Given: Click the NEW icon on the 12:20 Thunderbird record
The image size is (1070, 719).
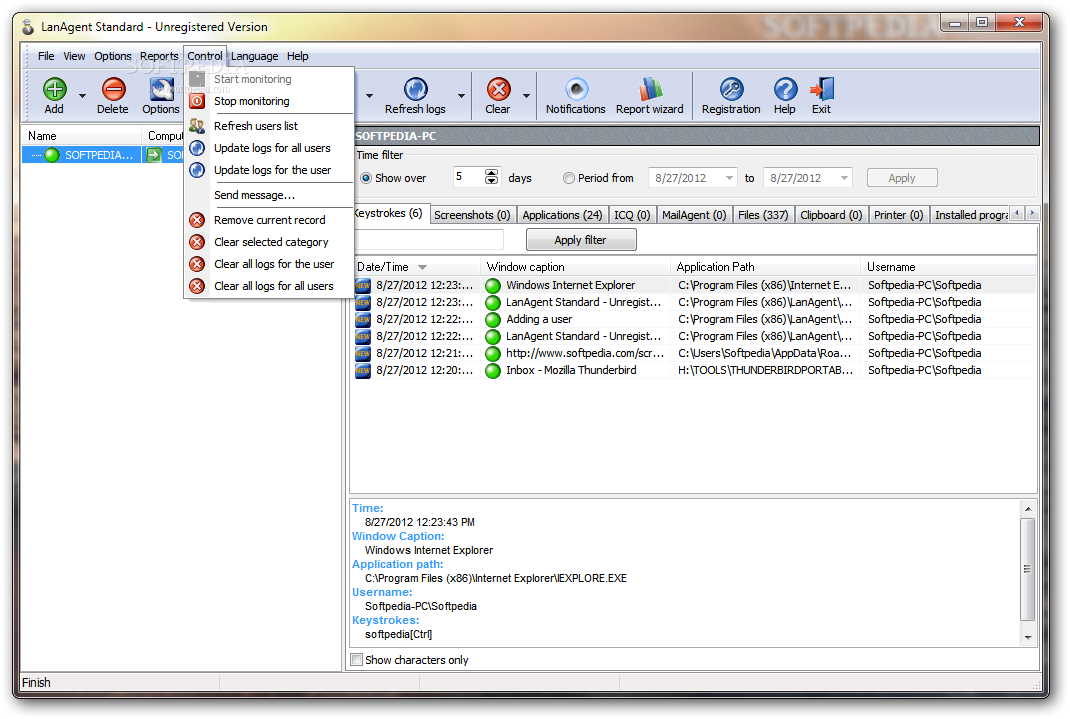Looking at the screenshot, I should coord(362,370).
